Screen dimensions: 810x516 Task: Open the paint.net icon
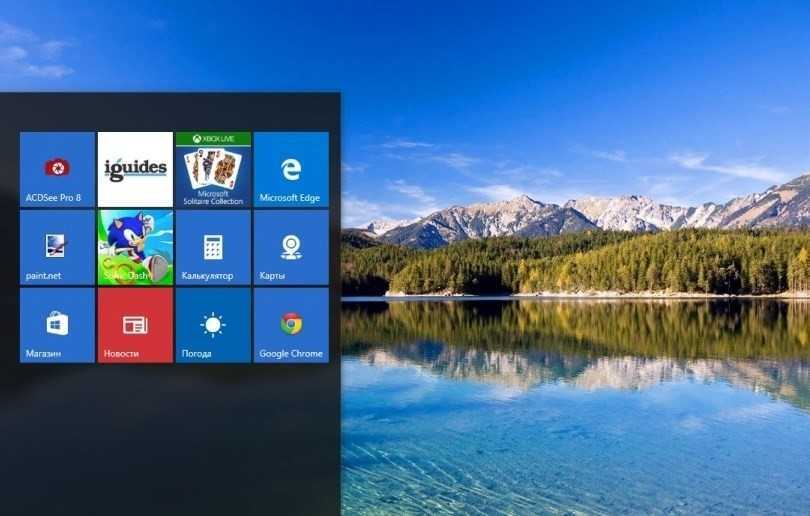[57, 245]
